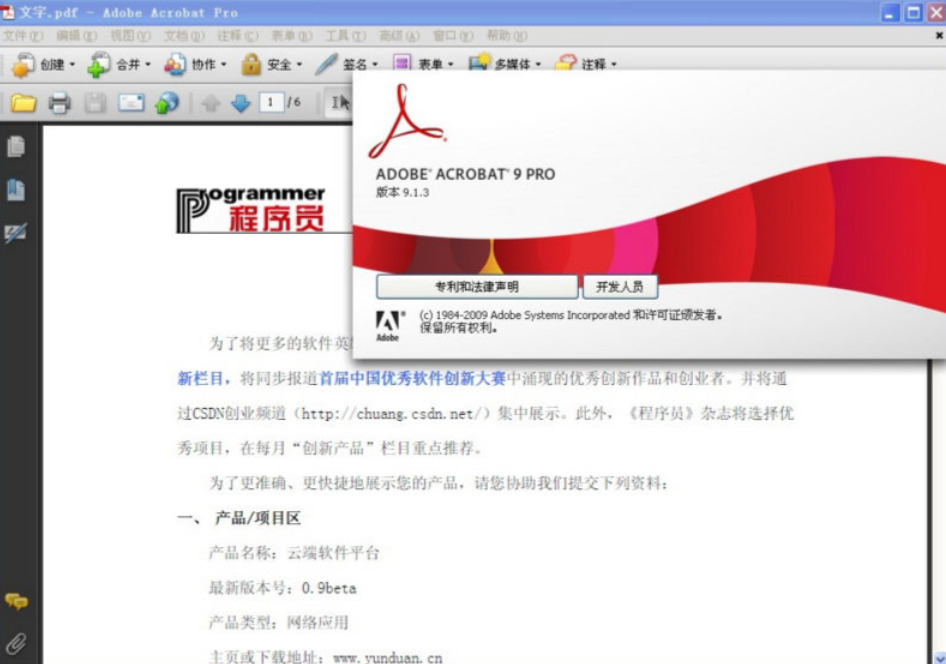Open the 注释(C) menu in menu bar
This screenshot has height=664, width=946.
coord(238,36)
